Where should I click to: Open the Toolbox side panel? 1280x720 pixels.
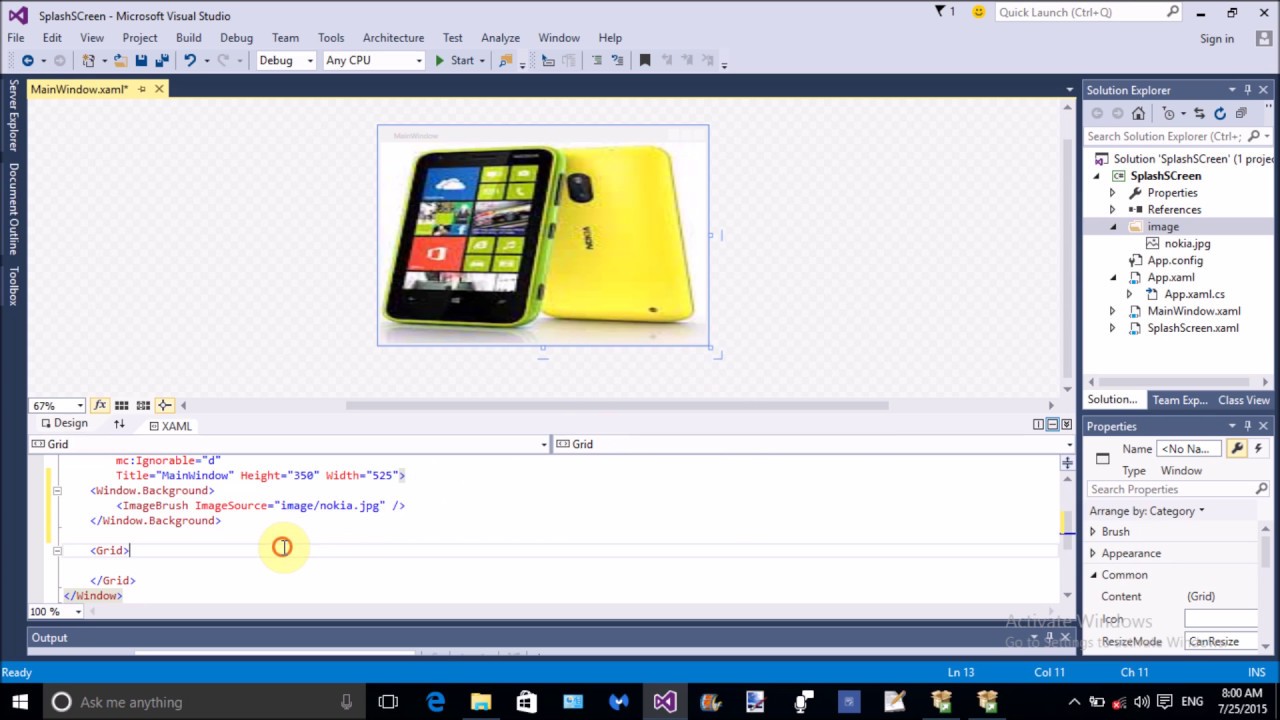tap(13, 286)
